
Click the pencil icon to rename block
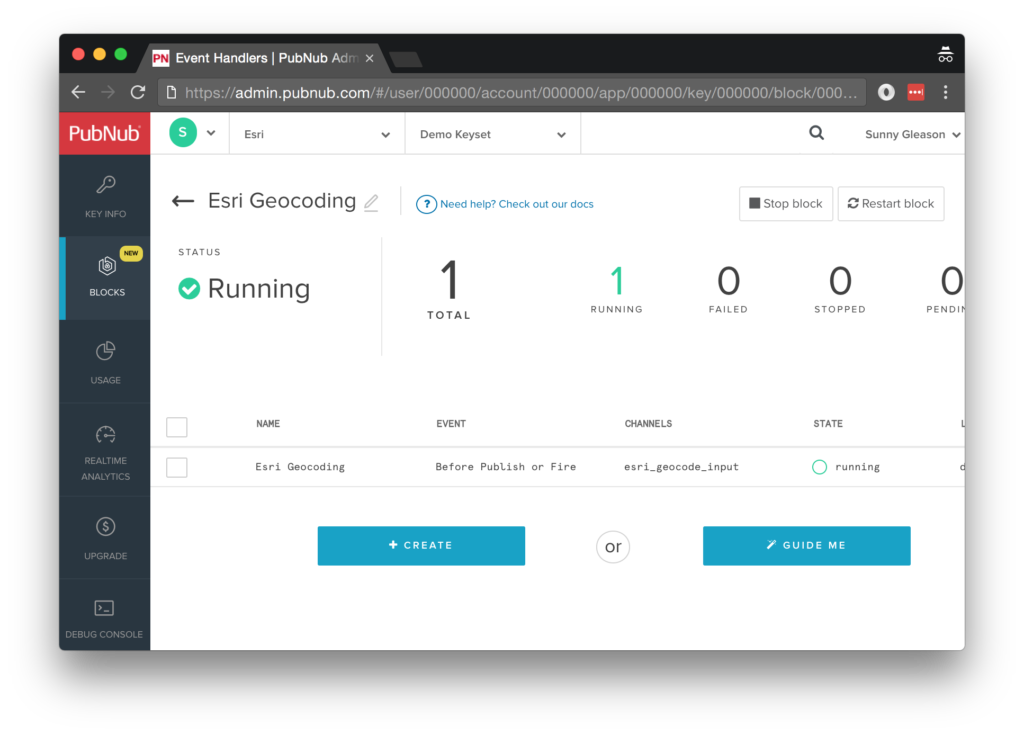click(x=371, y=203)
